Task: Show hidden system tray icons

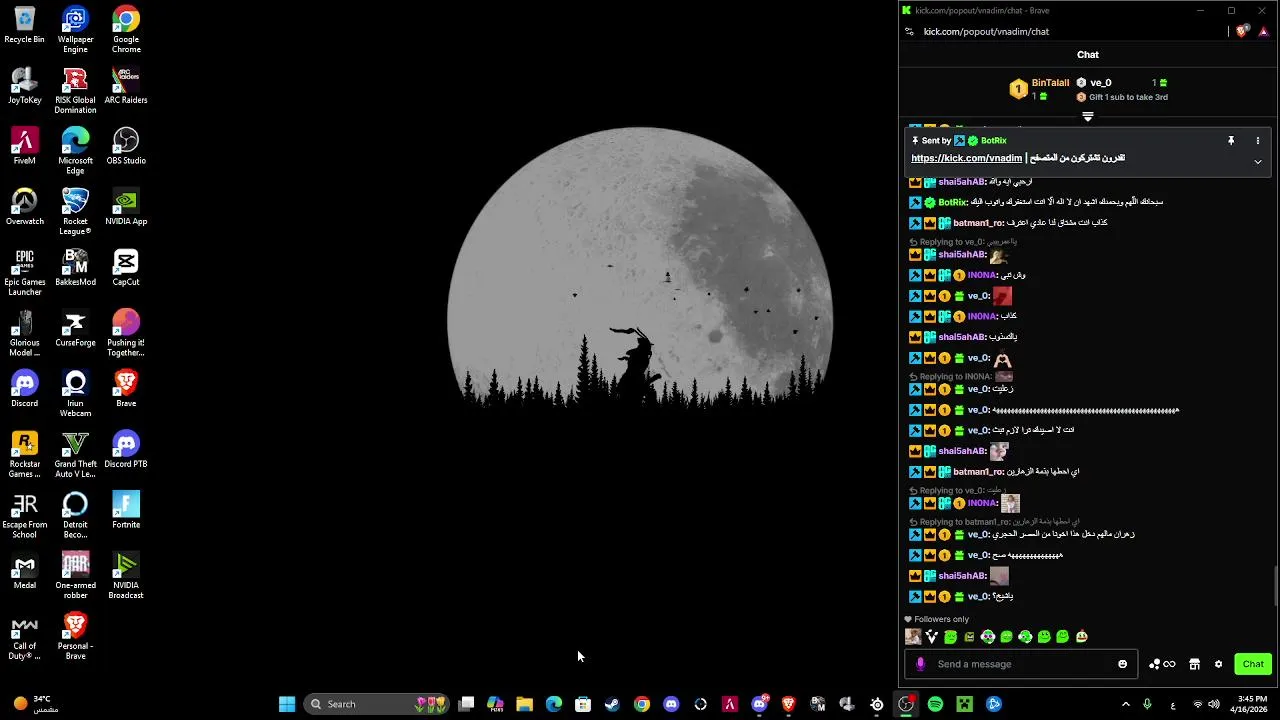Action: point(1125,704)
